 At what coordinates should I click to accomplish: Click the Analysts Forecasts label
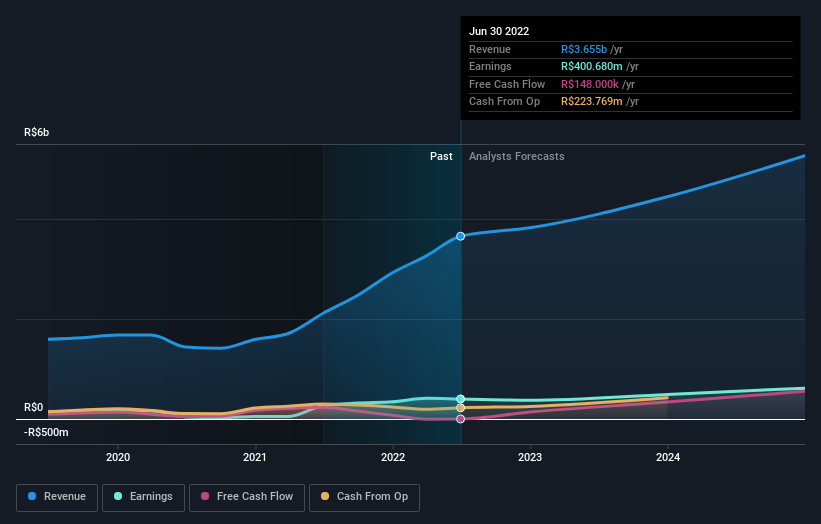pos(517,156)
